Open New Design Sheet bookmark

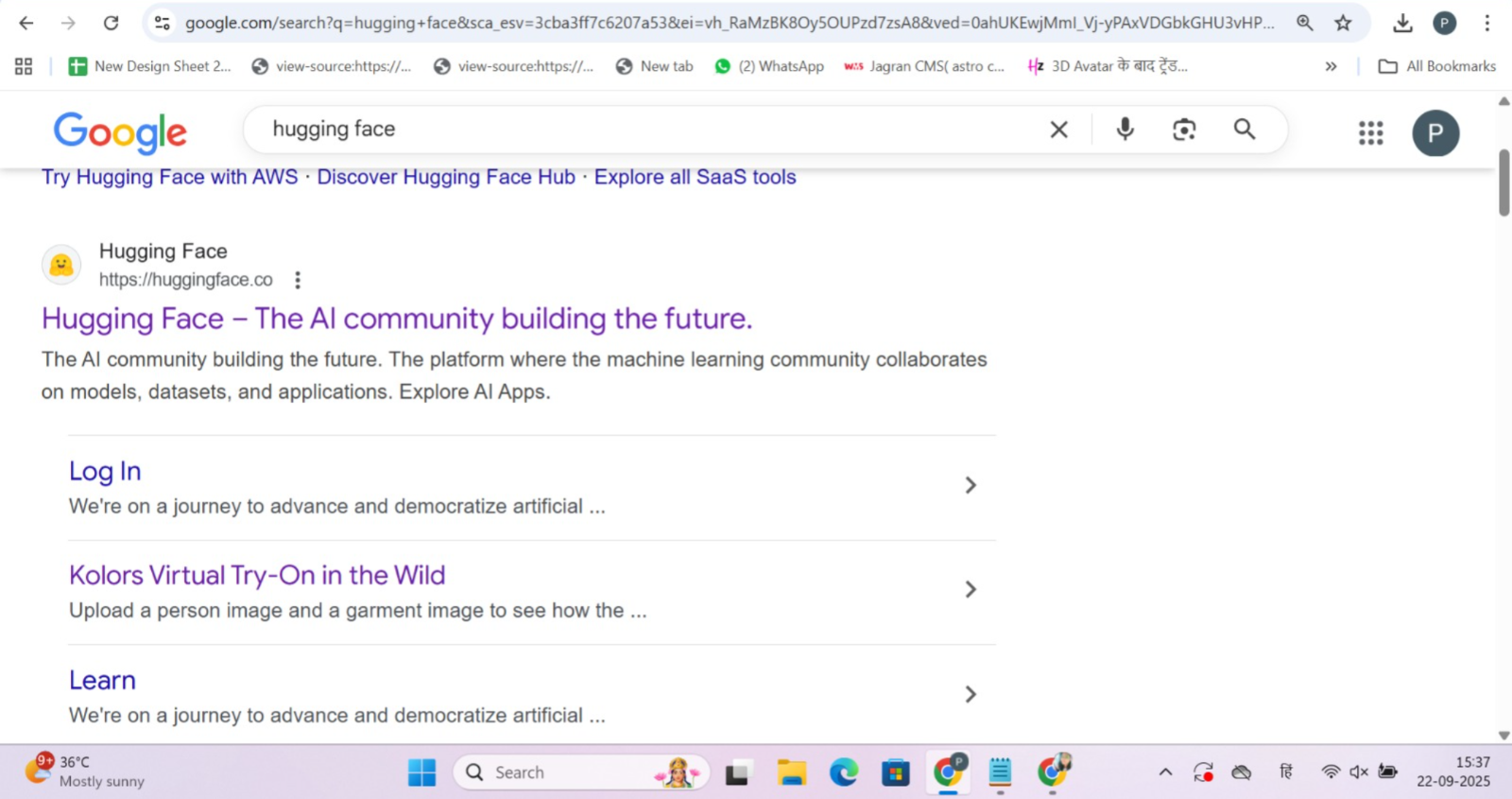[149, 66]
